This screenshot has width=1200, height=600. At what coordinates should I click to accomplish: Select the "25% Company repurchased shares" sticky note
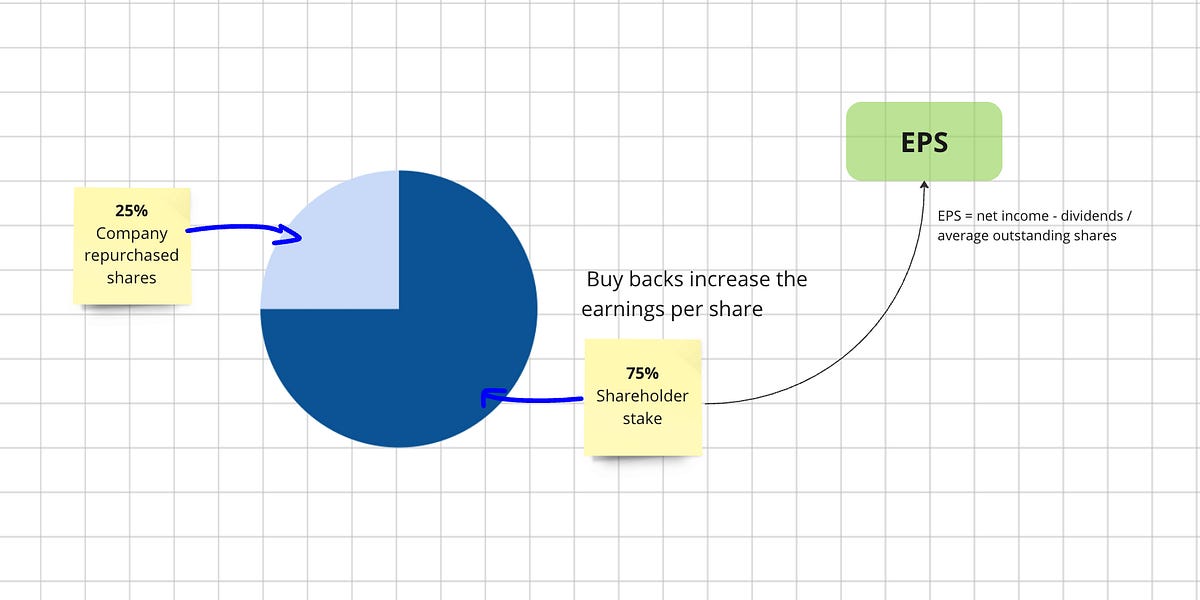click(x=132, y=244)
